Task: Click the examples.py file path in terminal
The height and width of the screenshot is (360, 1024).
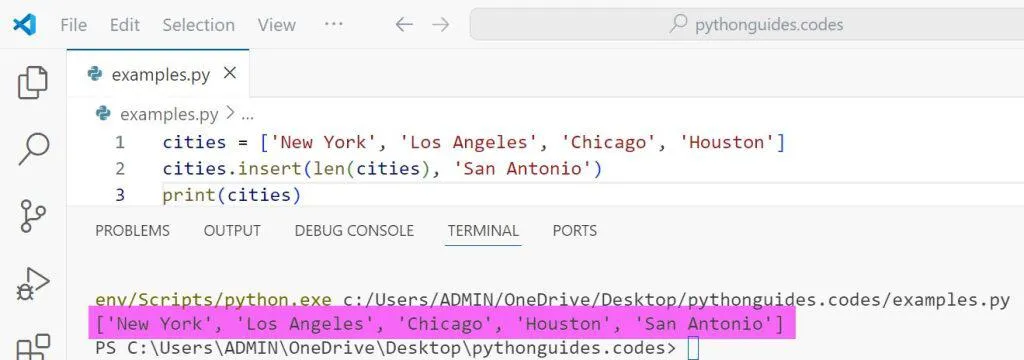Action: pyautogui.click(x=677, y=300)
